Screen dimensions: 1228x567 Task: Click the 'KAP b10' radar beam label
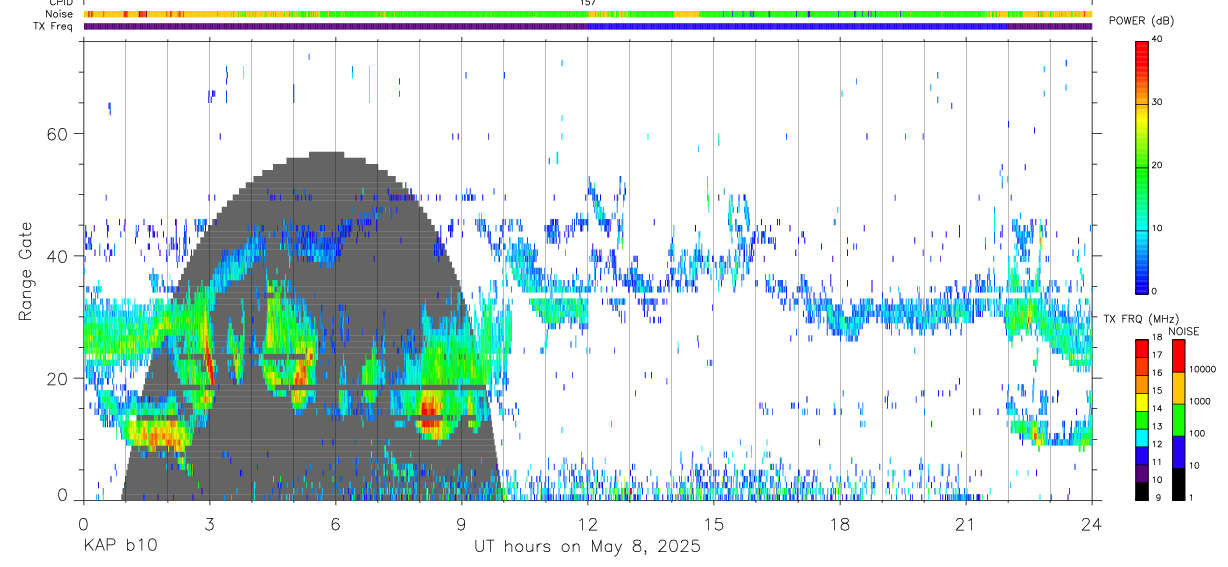pyautogui.click(x=119, y=547)
